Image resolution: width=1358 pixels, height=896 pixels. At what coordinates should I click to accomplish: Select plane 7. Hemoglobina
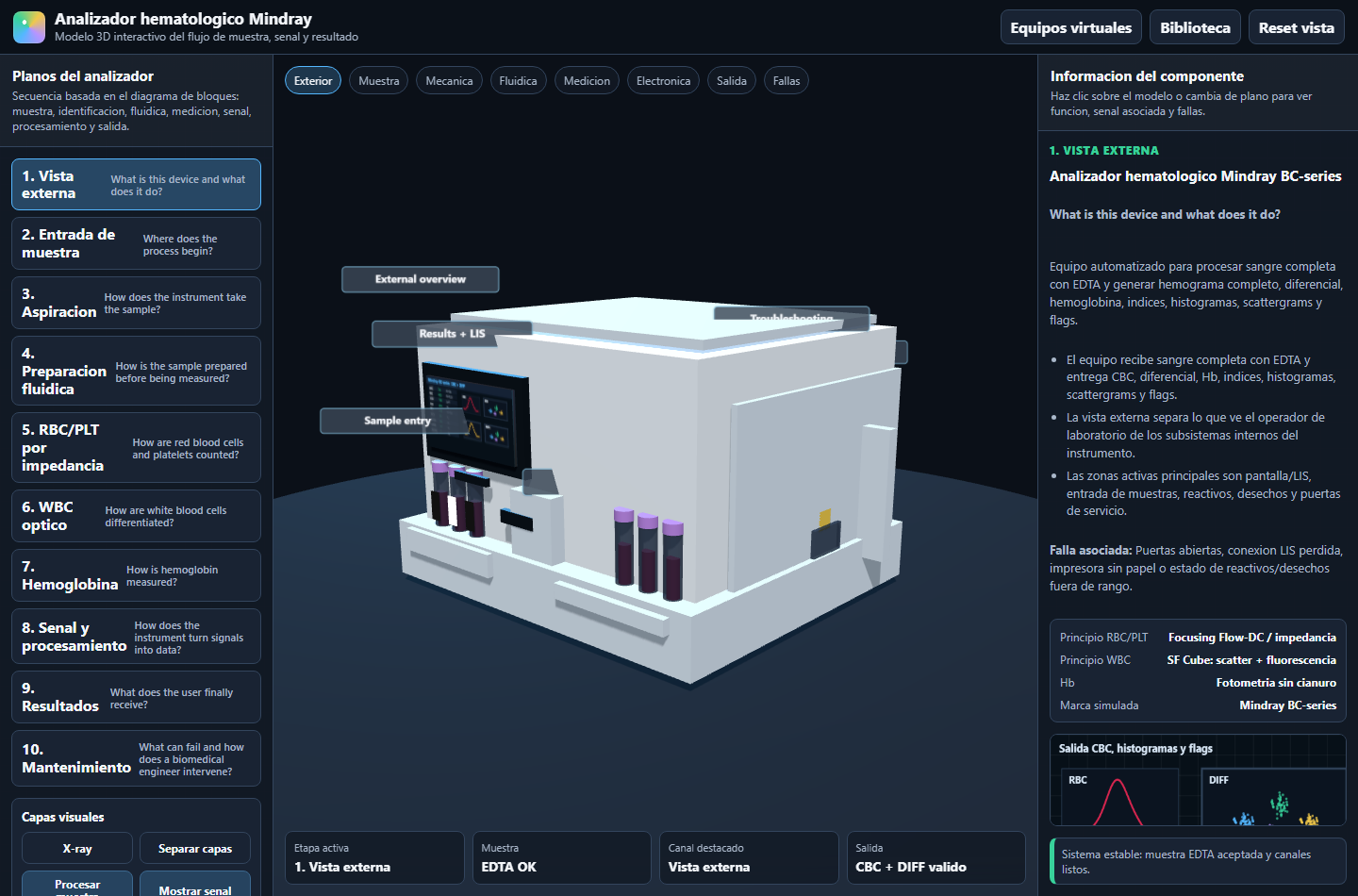136,575
